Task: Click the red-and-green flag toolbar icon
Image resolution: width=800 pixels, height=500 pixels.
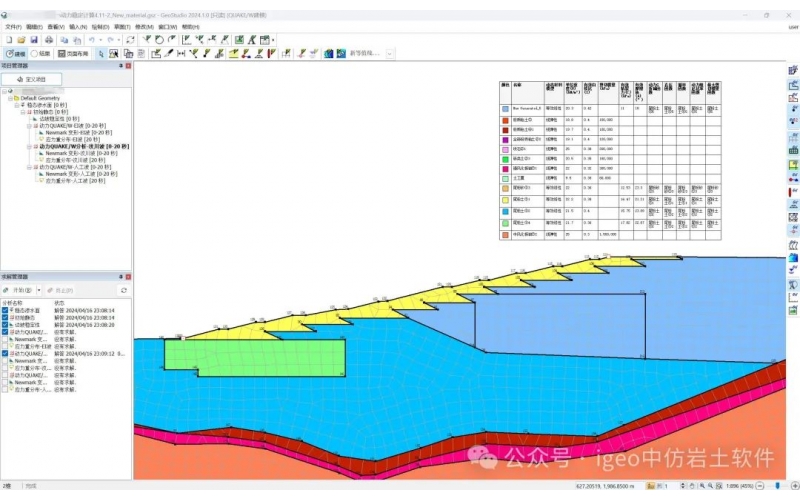Action: click(272, 54)
